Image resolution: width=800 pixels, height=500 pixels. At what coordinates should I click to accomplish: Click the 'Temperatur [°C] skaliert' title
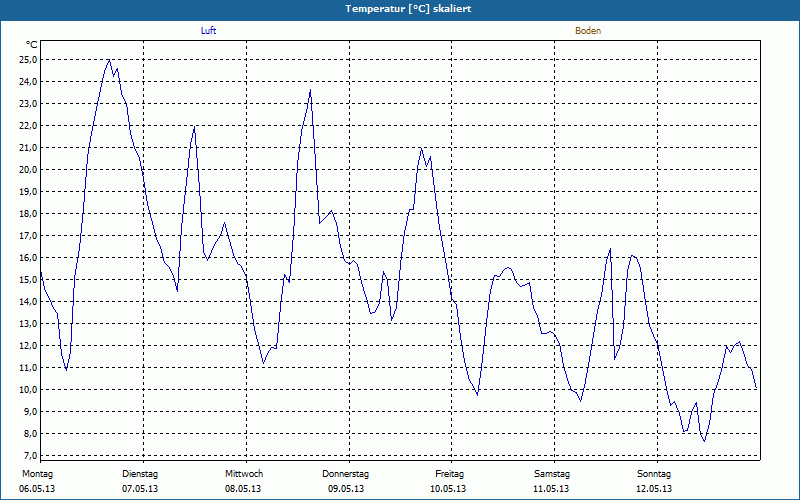coord(408,9)
